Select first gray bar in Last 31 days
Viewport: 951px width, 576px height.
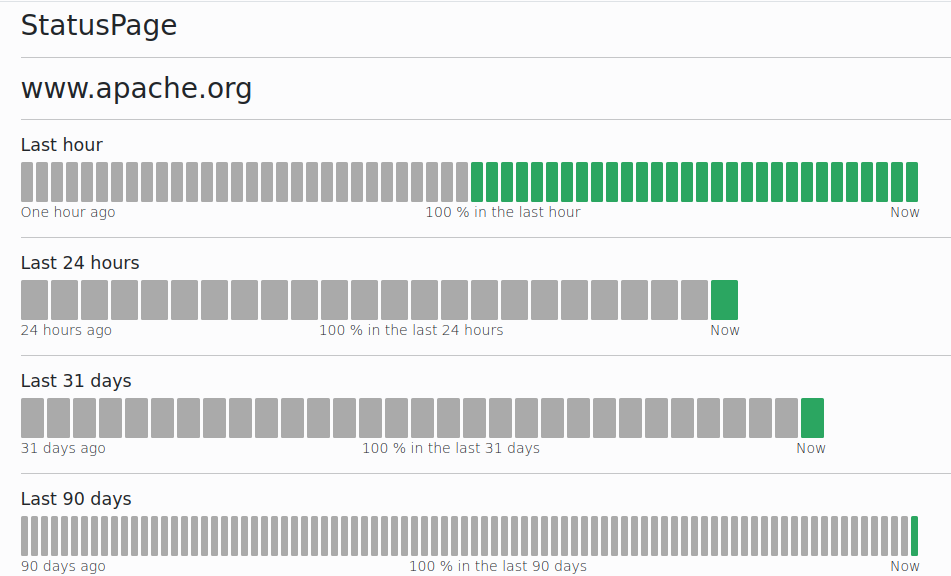click(33, 418)
